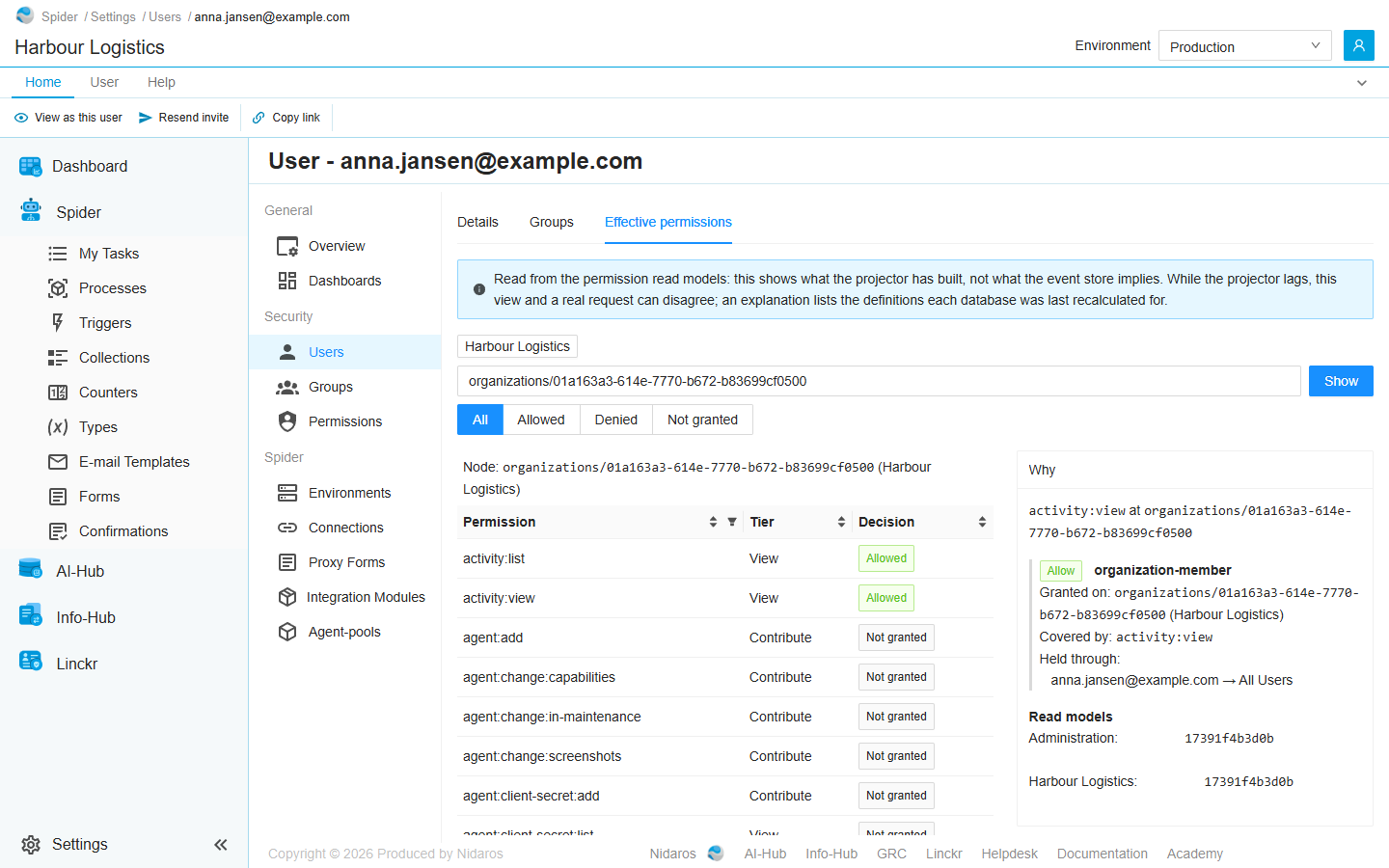Click the Connections link icon
This screenshot has height=868, width=1389.
coord(287,528)
